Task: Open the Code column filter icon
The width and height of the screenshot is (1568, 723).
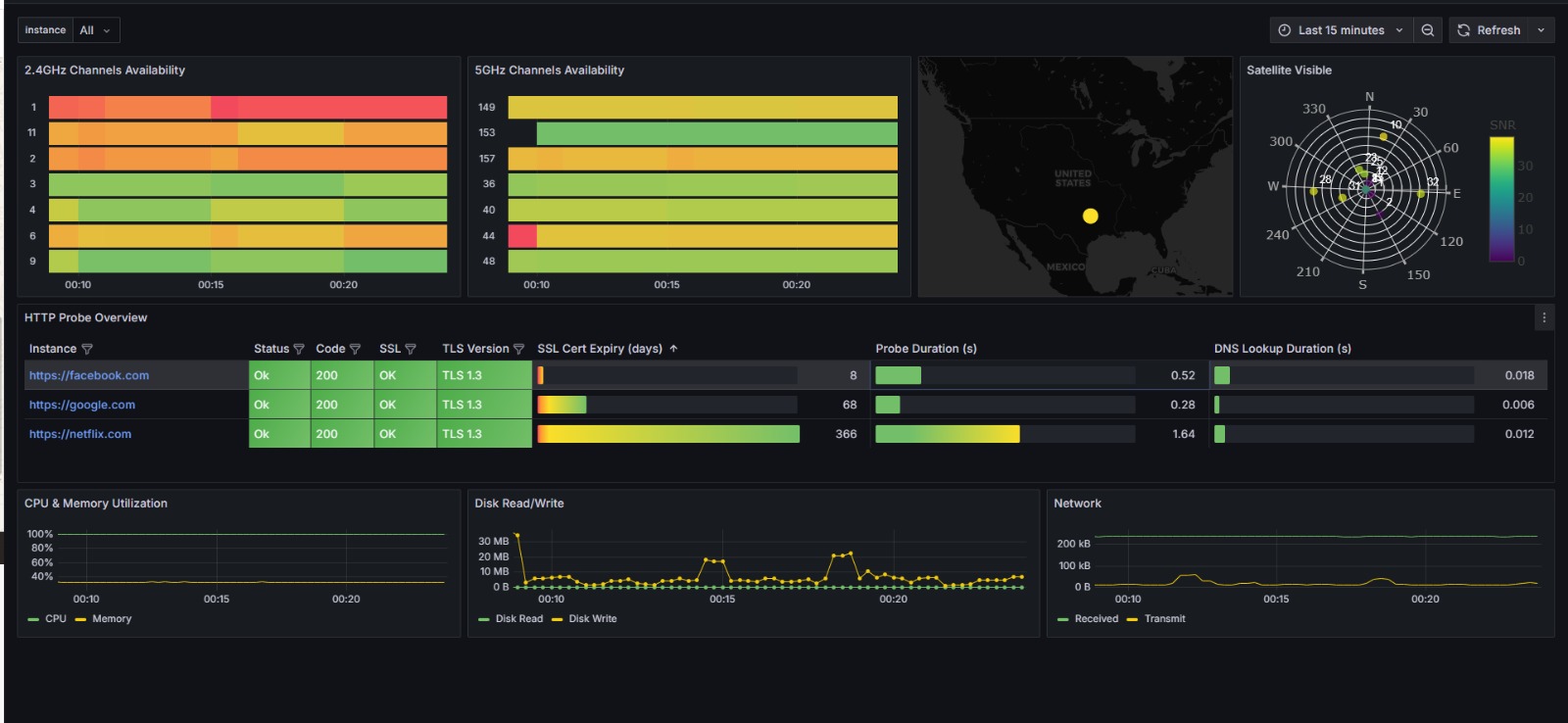Action: coord(355,349)
